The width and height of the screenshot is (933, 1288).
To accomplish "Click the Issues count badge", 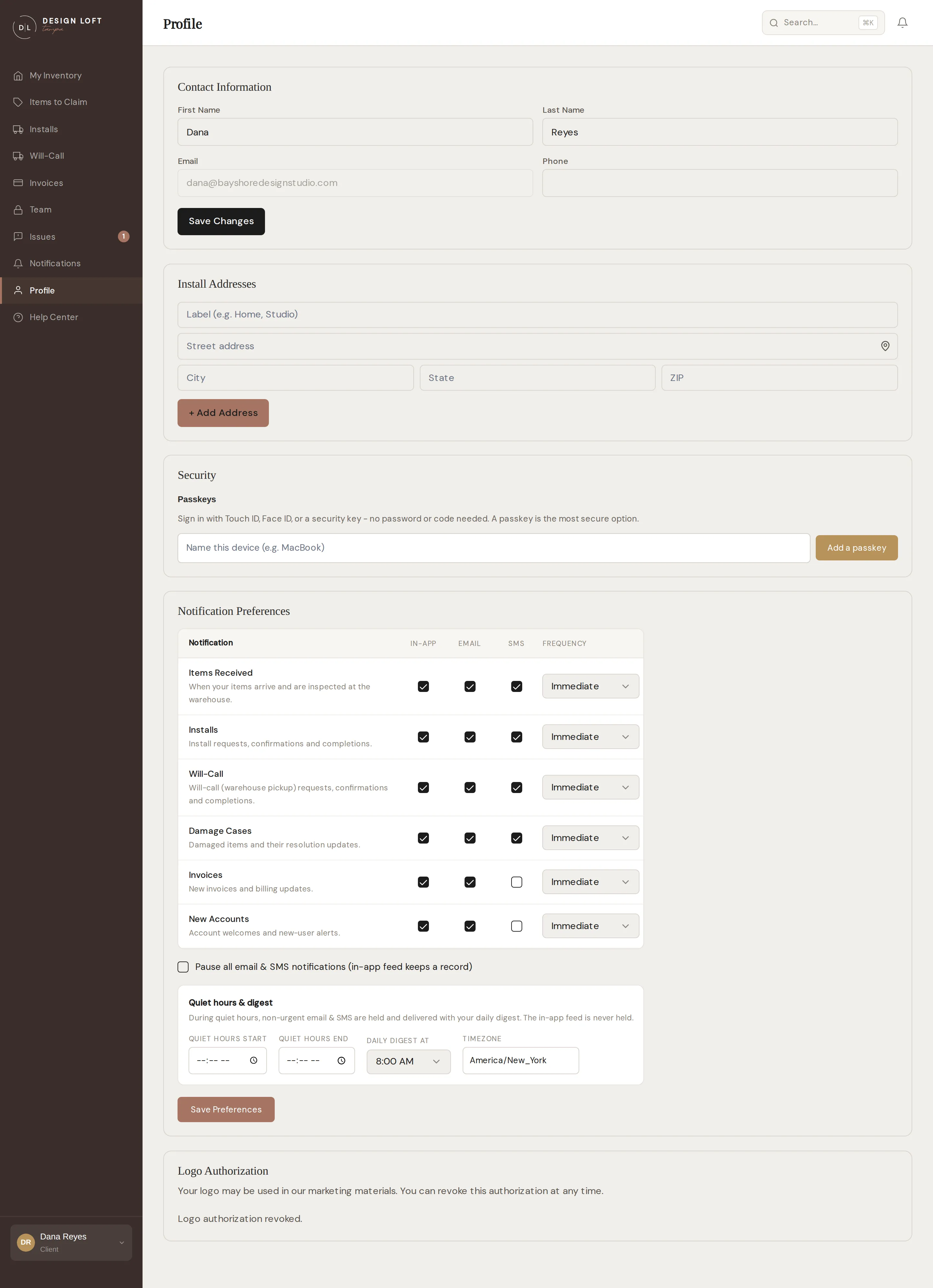I will 123,236.
